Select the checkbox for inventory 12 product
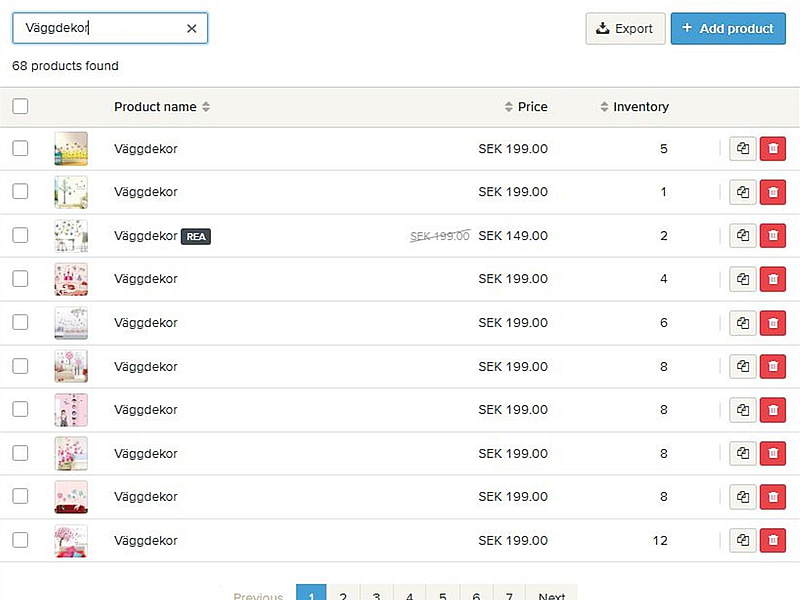The image size is (800, 600). 20,541
